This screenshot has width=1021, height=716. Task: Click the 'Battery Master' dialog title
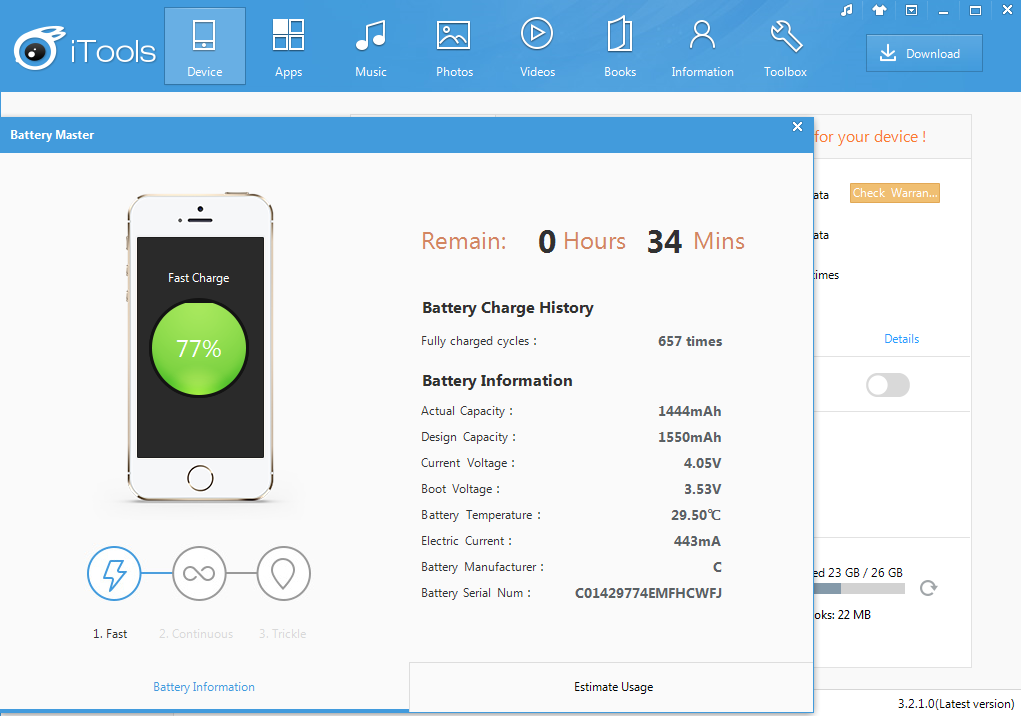[52, 135]
